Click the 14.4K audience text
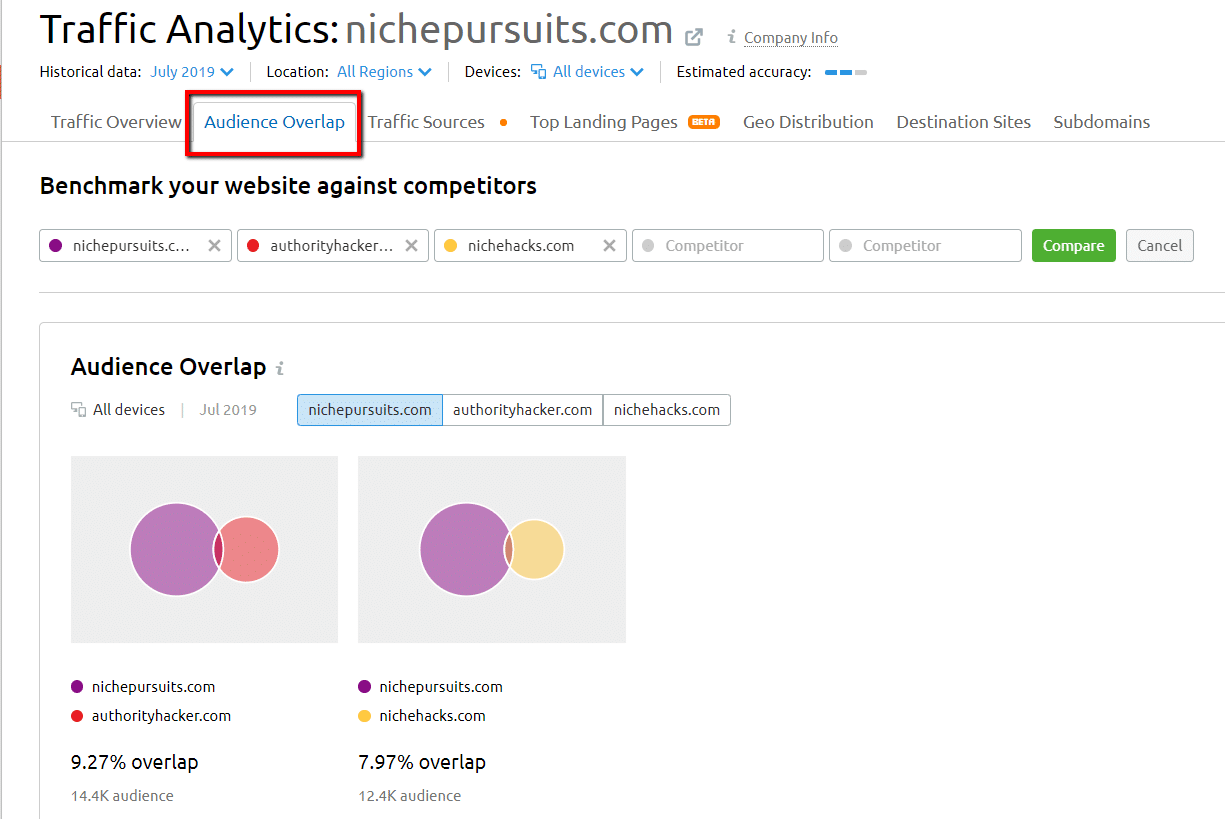The width and height of the screenshot is (1225, 819). [122, 796]
